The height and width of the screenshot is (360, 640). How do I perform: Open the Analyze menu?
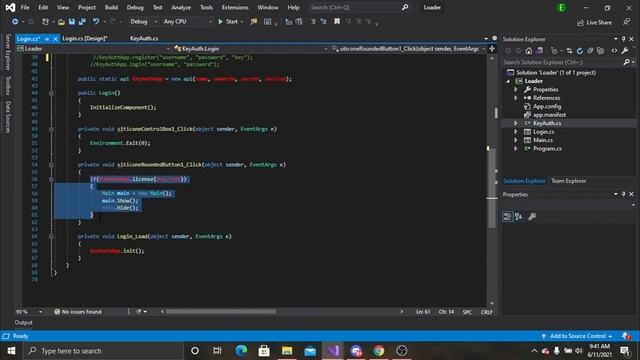point(181,7)
